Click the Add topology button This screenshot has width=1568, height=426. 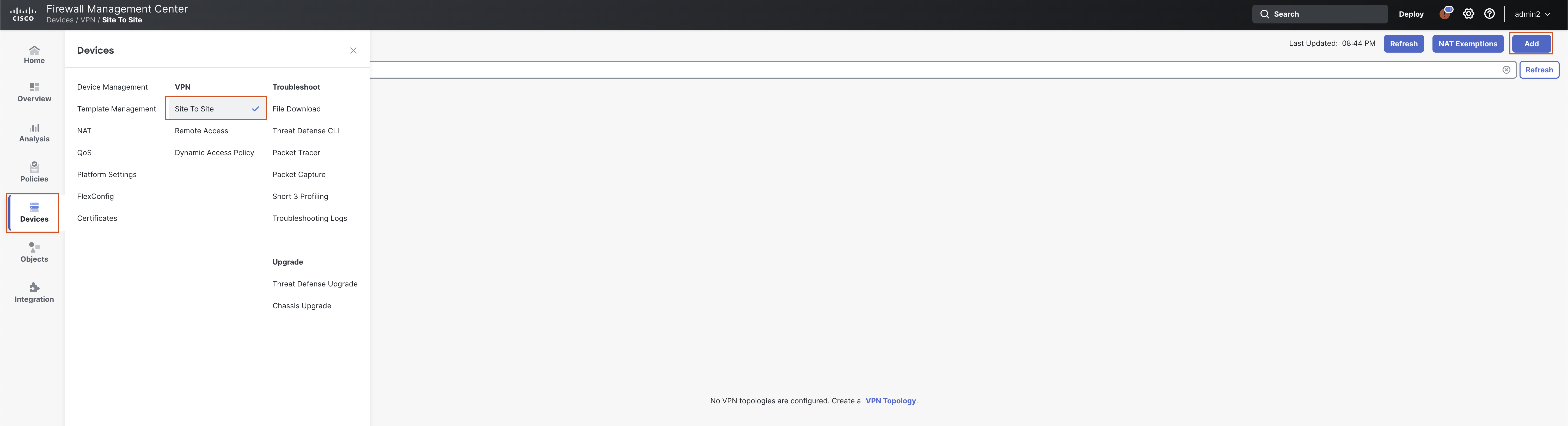click(x=1531, y=44)
